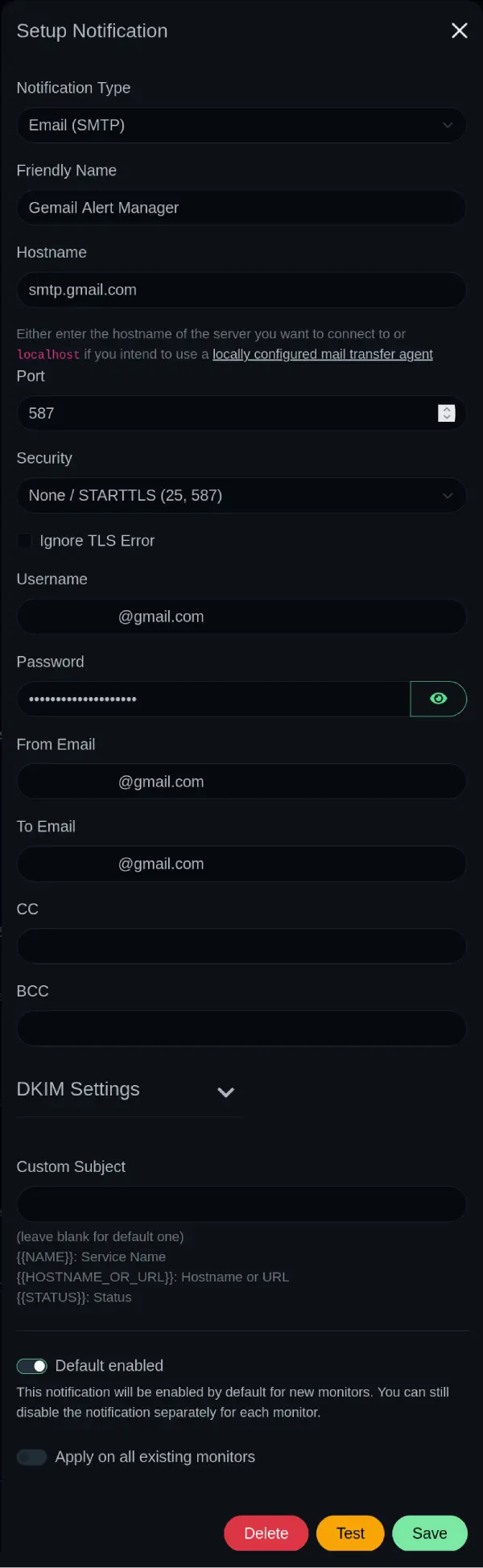Focus the To Email field

[x=241, y=864]
